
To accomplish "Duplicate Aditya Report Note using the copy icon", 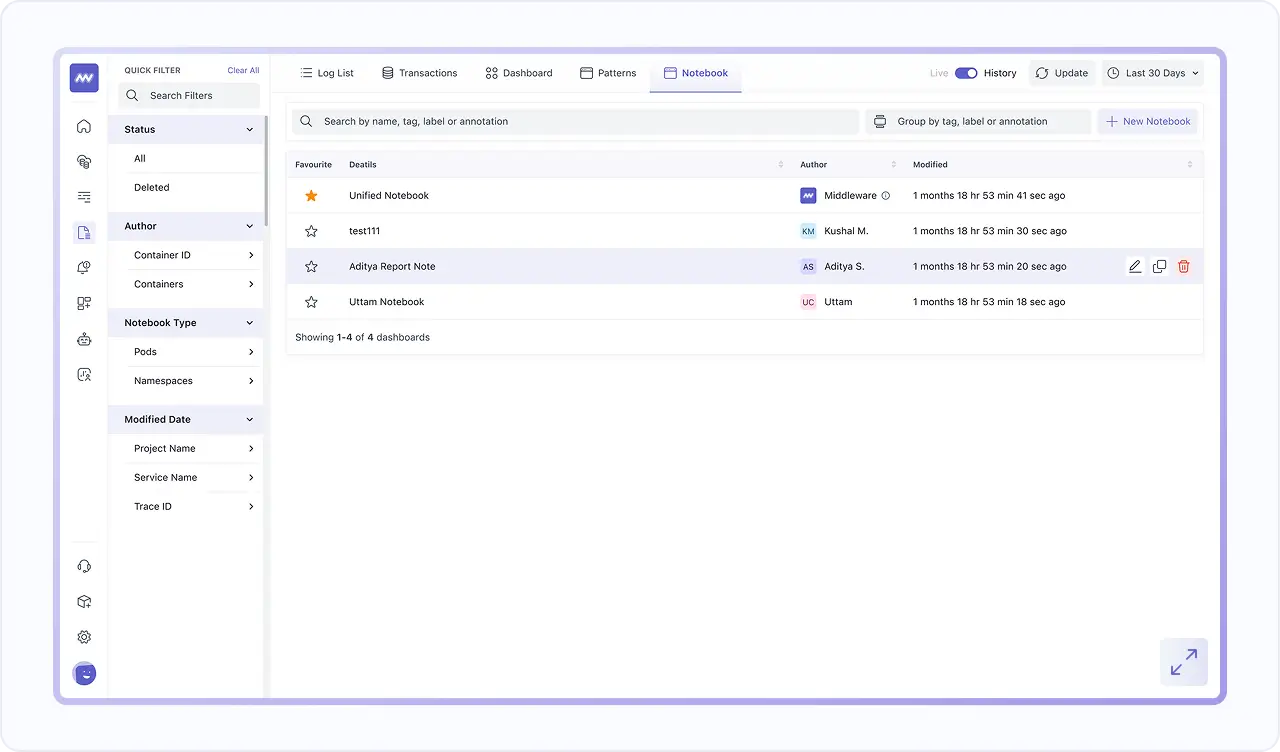I will click(x=1159, y=266).
